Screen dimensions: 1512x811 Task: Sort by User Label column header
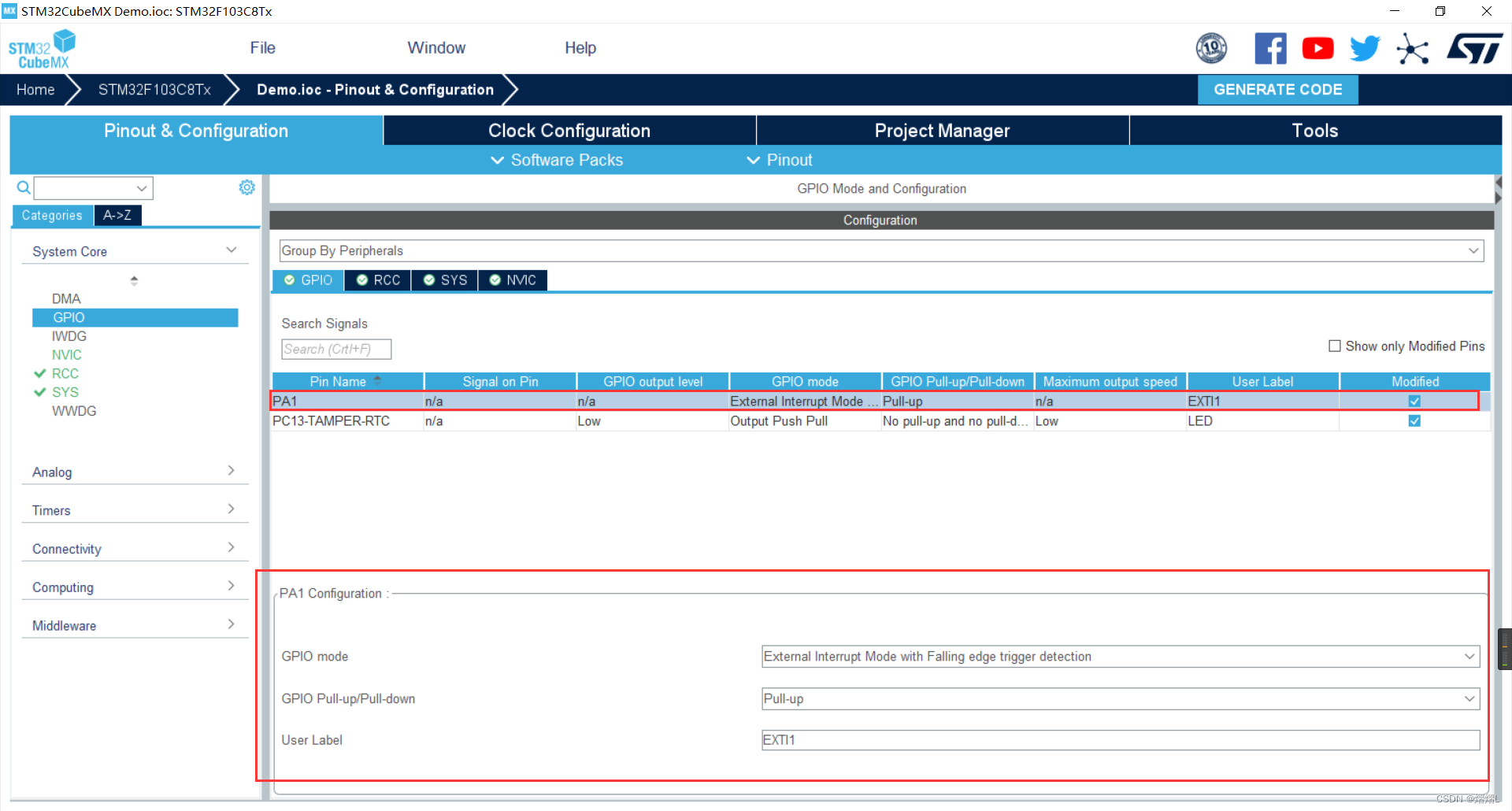tap(1262, 381)
